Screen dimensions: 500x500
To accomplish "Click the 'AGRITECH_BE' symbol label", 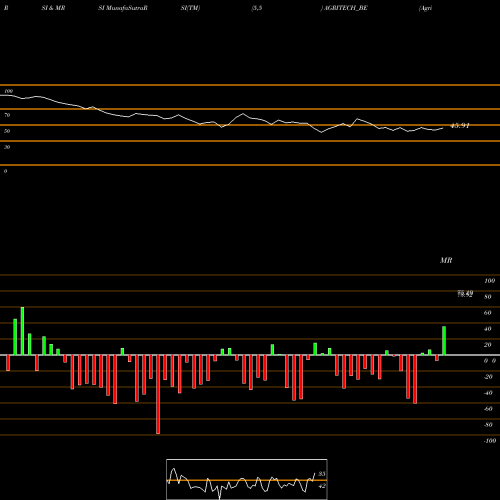I will pyautogui.click(x=345, y=8).
